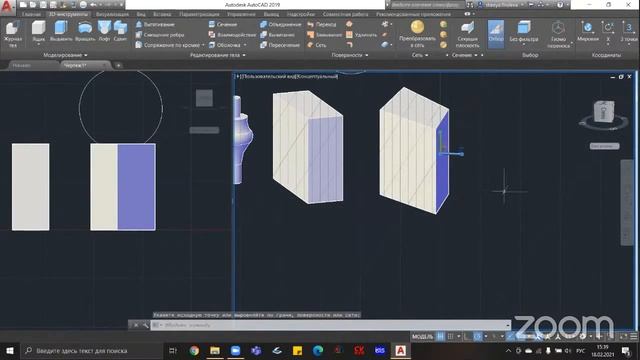Image resolution: width=640 pixels, height=360 pixels.
Task: Select the Выдавить (Extrude) tool
Action: [x=61, y=30]
